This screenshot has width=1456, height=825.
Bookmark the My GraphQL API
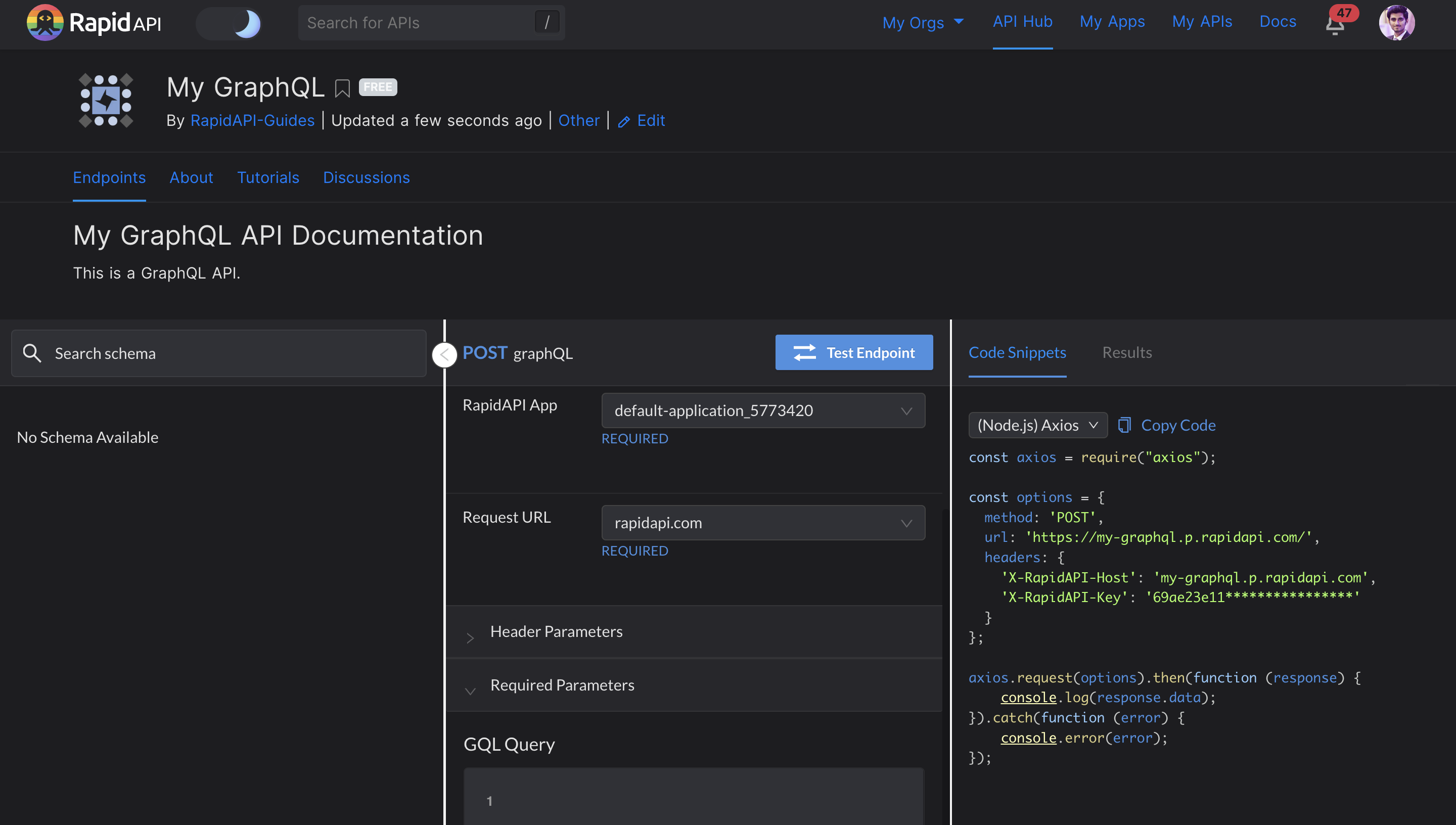pos(342,88)
